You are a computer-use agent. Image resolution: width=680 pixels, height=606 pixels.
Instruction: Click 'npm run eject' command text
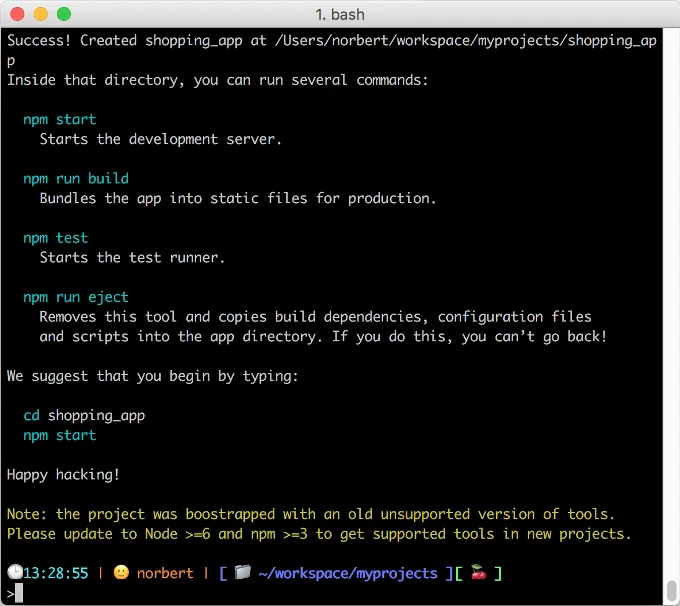pyautogui.click(x=76, y=298)
